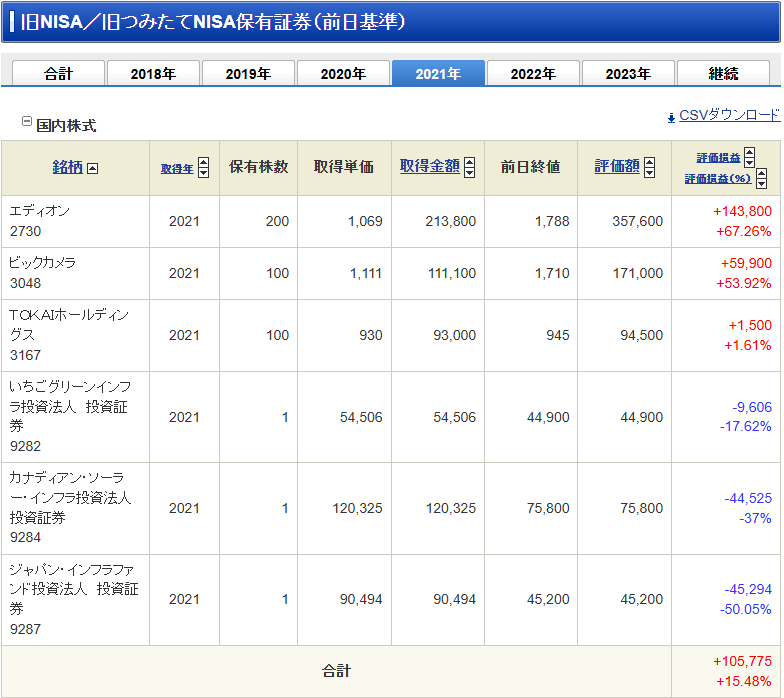Sort 評価損益 ascending with up arrow
784x698 pixels.
point(750,152)
